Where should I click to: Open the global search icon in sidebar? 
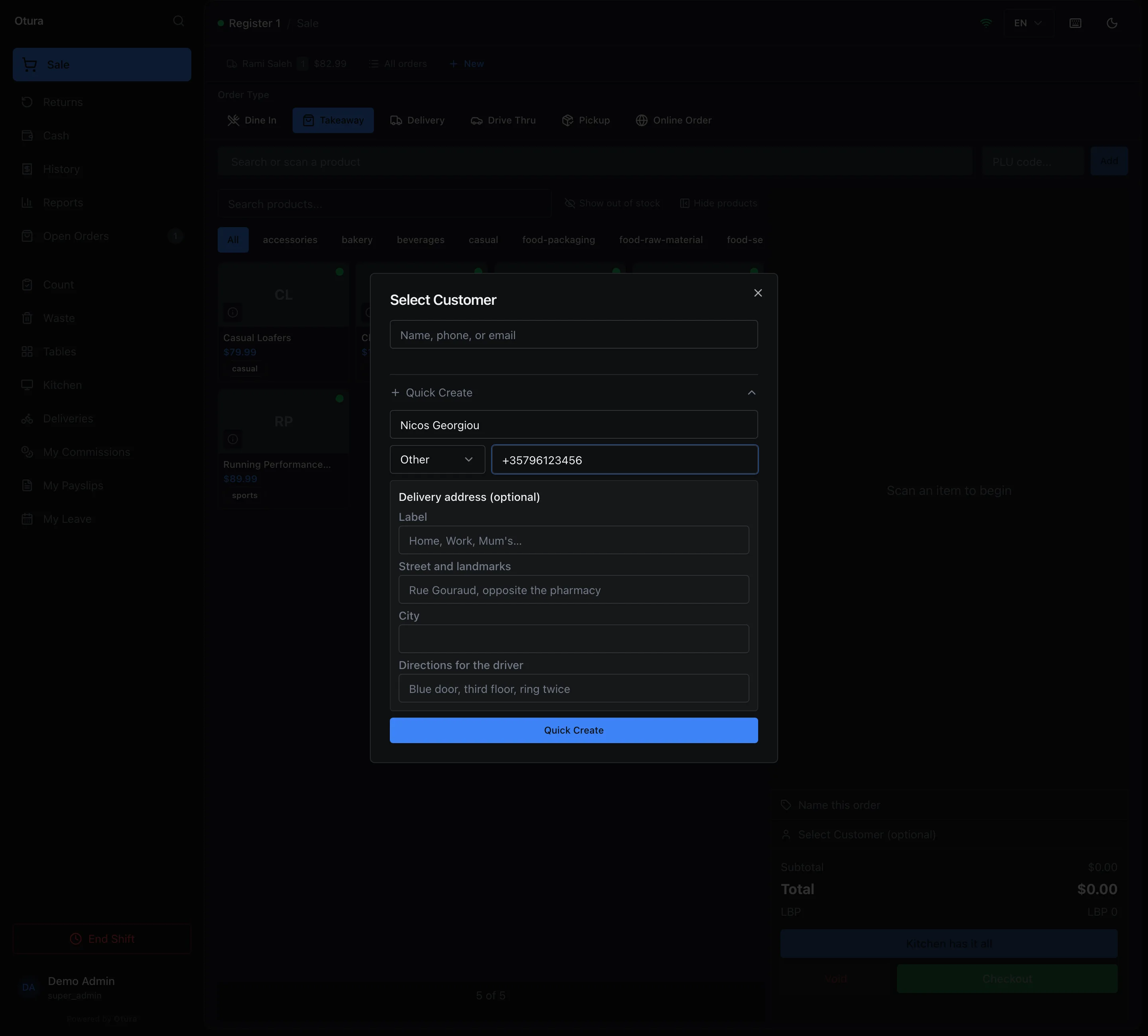(x=179, y=21)
